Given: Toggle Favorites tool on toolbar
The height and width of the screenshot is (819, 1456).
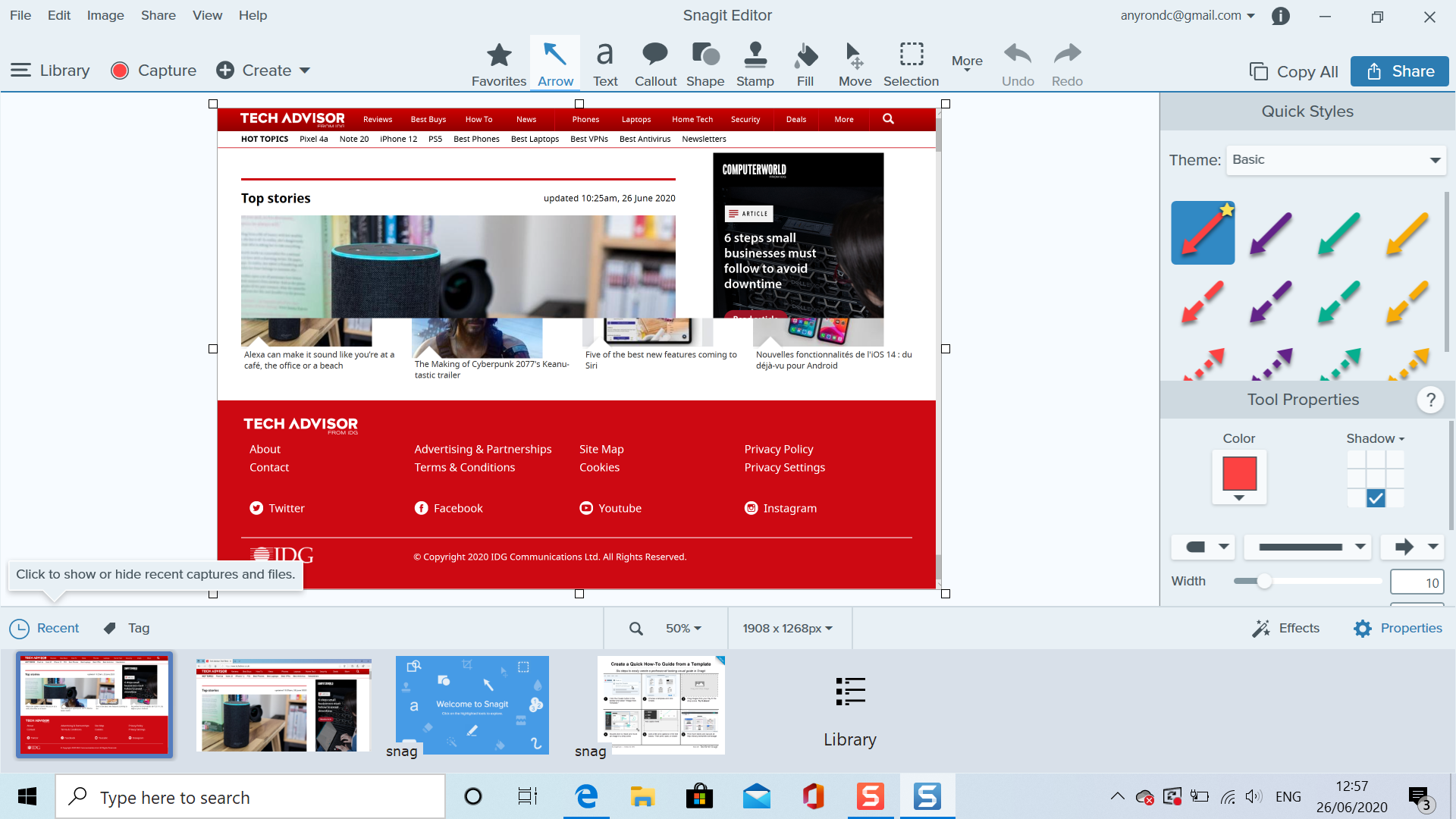Looking at the screenshot, I should click(x=498, y=63).
